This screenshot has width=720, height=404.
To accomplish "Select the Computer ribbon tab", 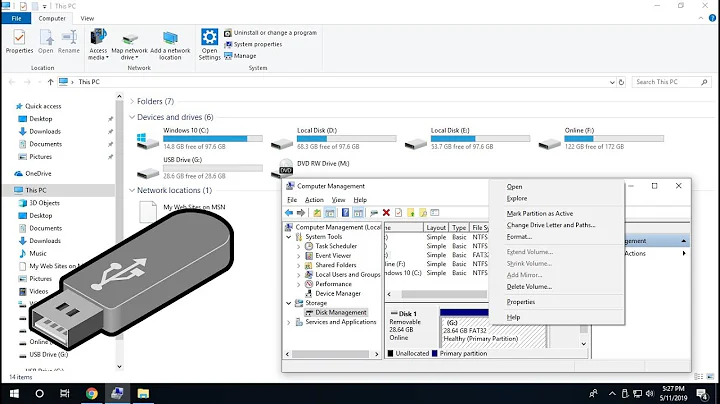I will pyautogui.click(x=52, y=18).
